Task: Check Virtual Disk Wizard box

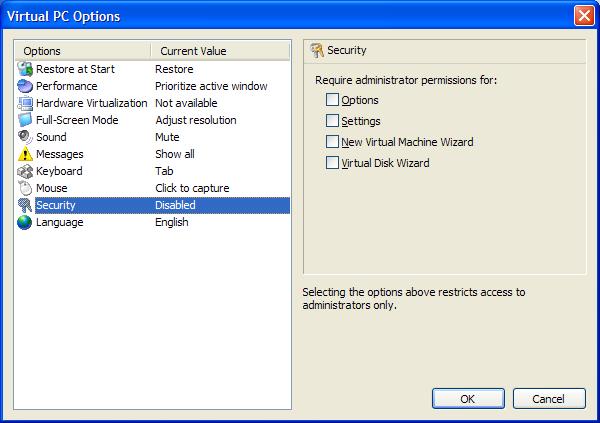Action: tap(332, 163)
